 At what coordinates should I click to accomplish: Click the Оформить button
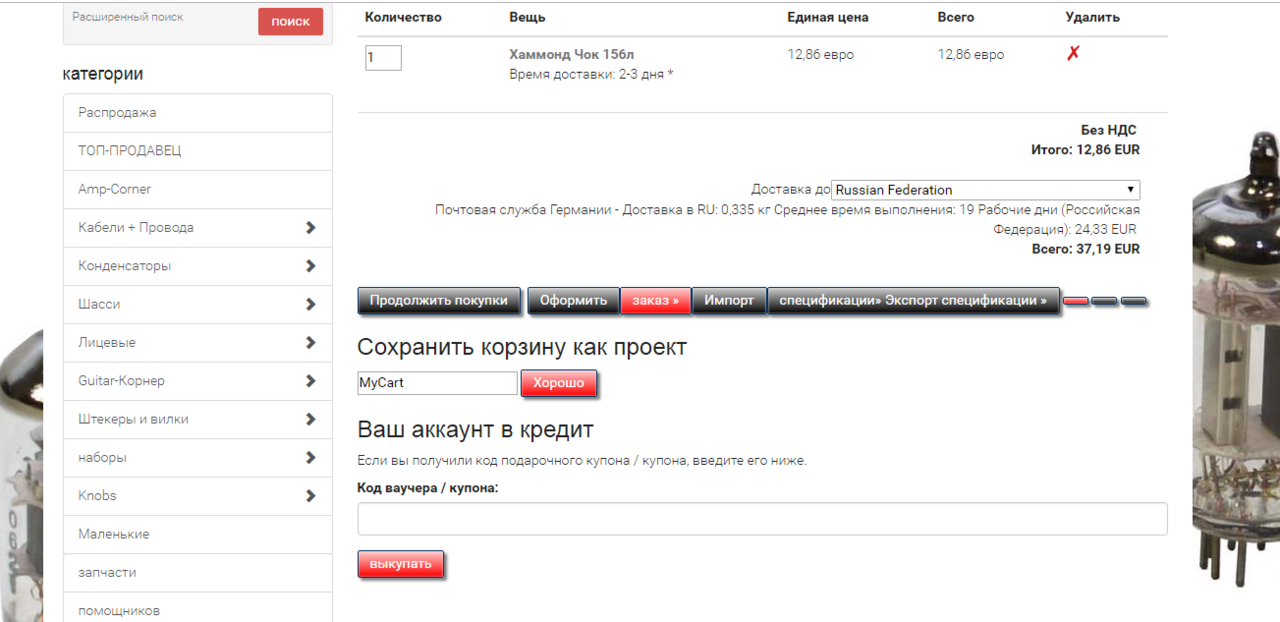tap(574, 301)
